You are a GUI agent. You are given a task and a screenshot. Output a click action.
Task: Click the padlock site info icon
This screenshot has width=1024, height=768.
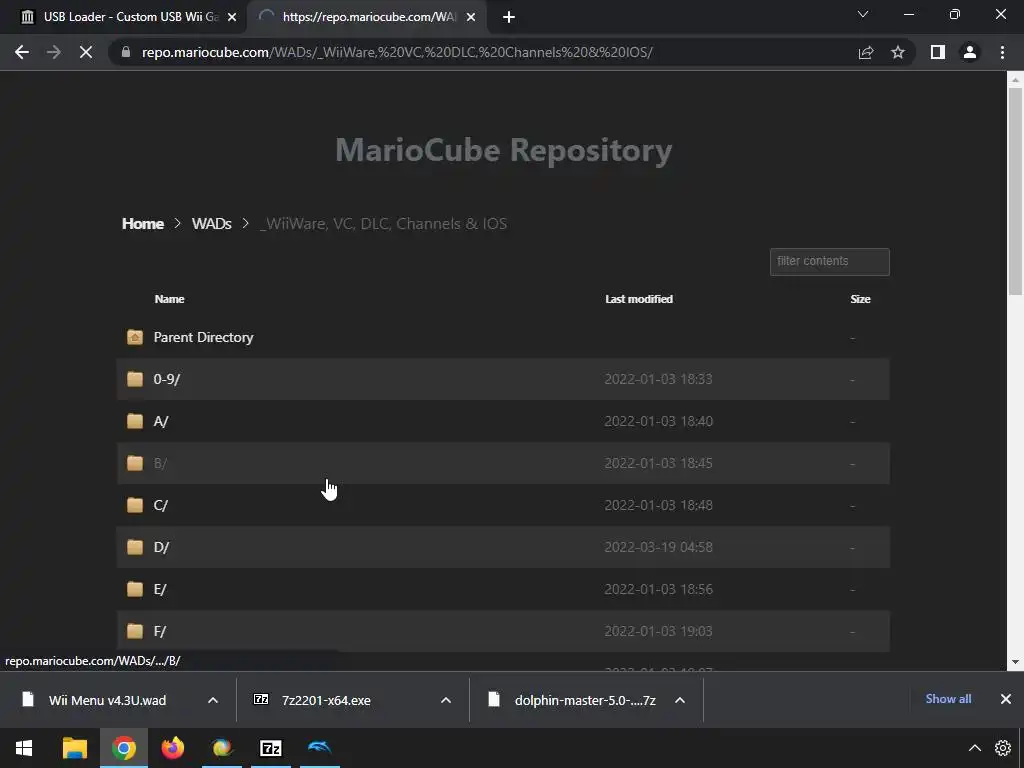pyautogui.click(x=126, y=52)
